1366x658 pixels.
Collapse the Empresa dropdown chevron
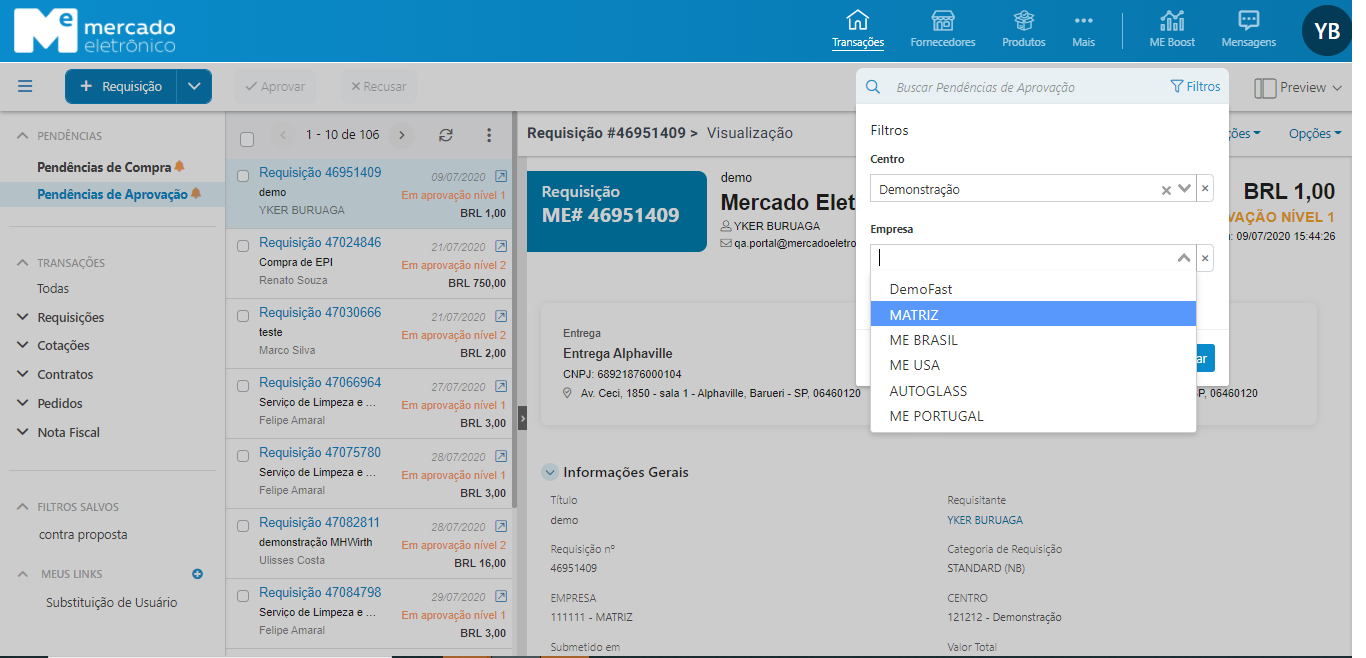1185,258
